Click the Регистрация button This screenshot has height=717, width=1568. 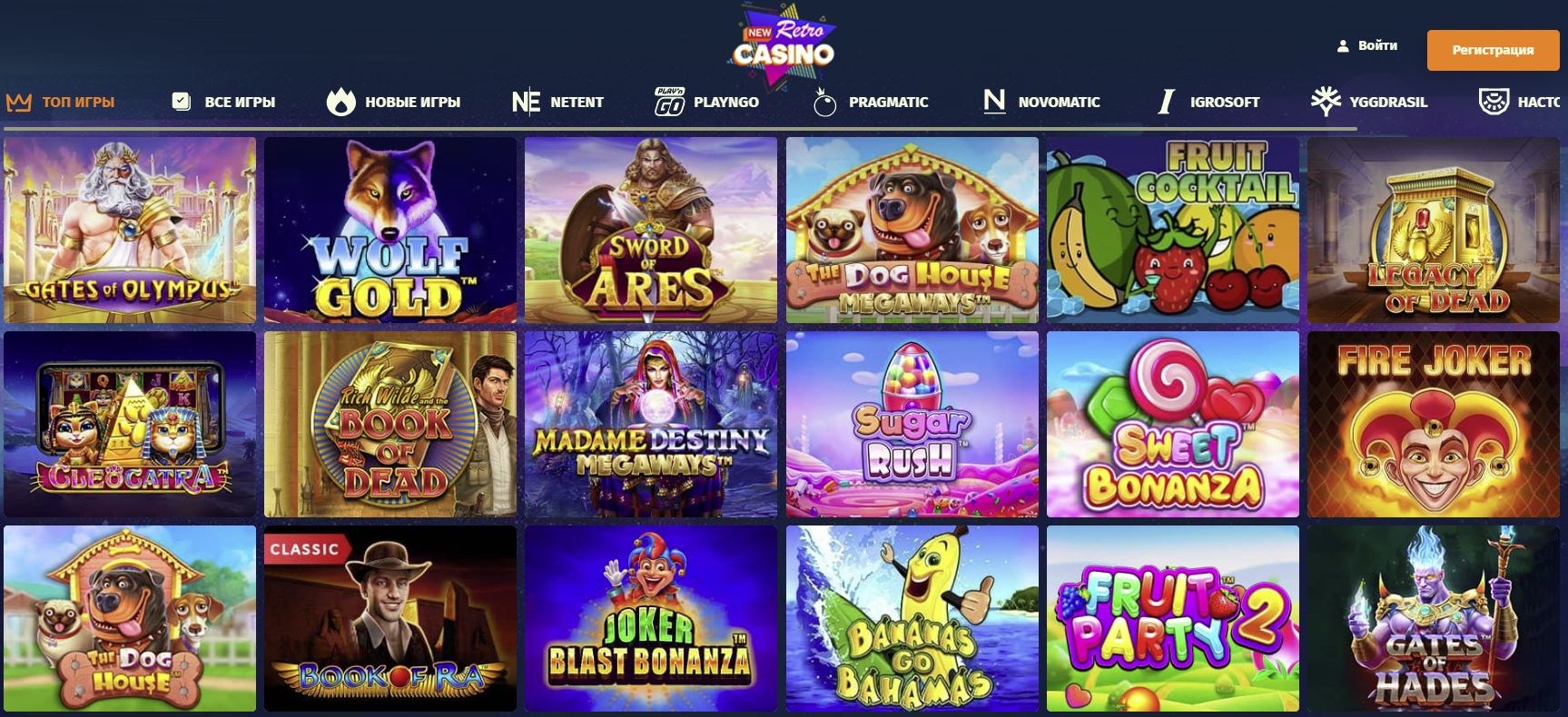point(1493,50)
